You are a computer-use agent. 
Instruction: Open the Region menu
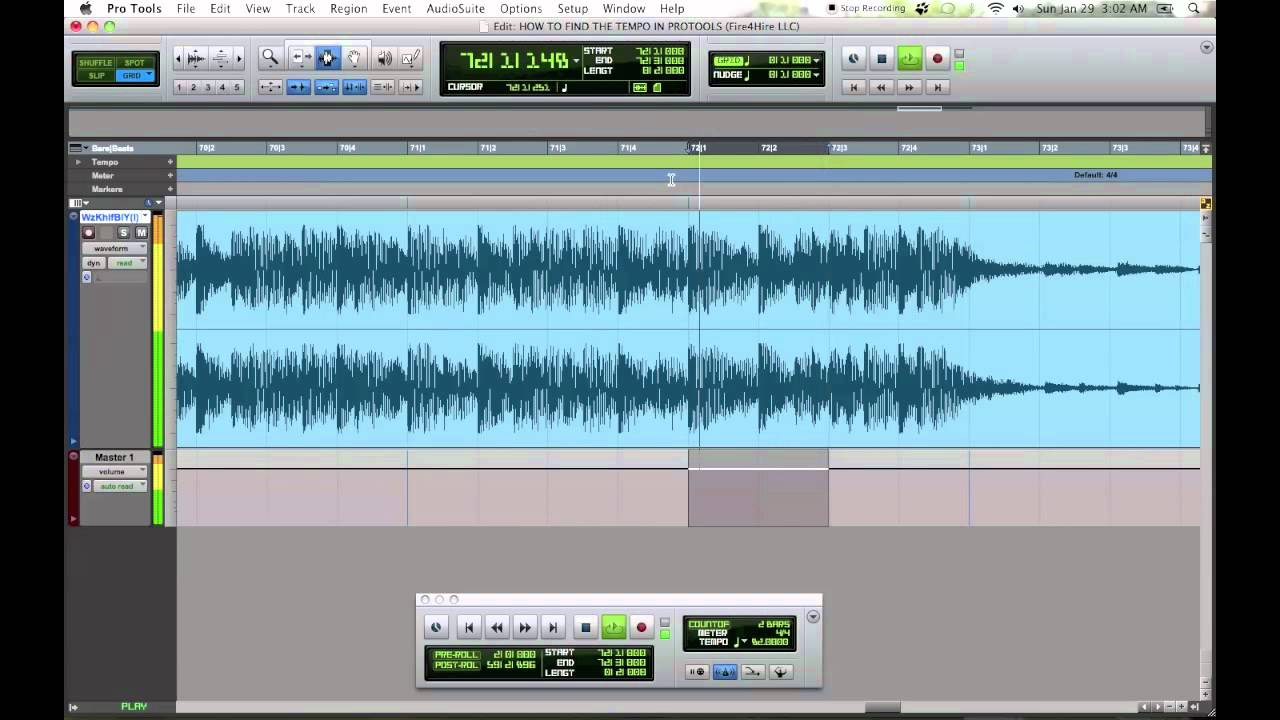(x=348, y=8)
